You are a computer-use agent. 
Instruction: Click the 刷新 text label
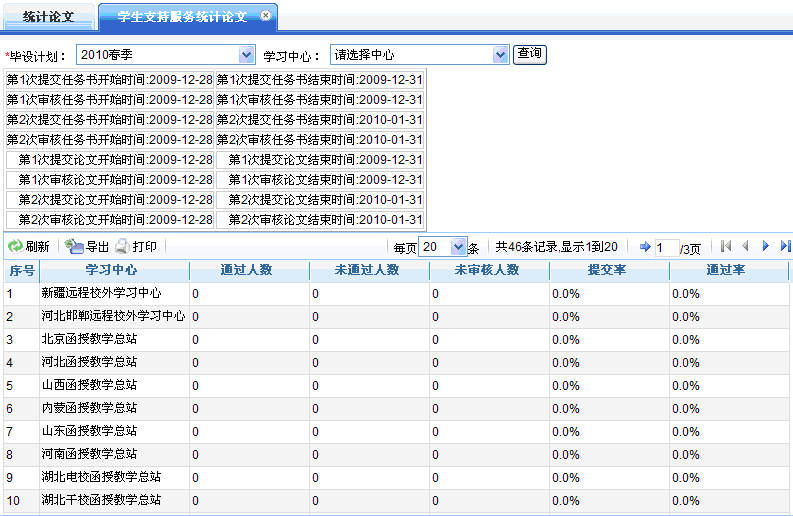coord(37,247)
